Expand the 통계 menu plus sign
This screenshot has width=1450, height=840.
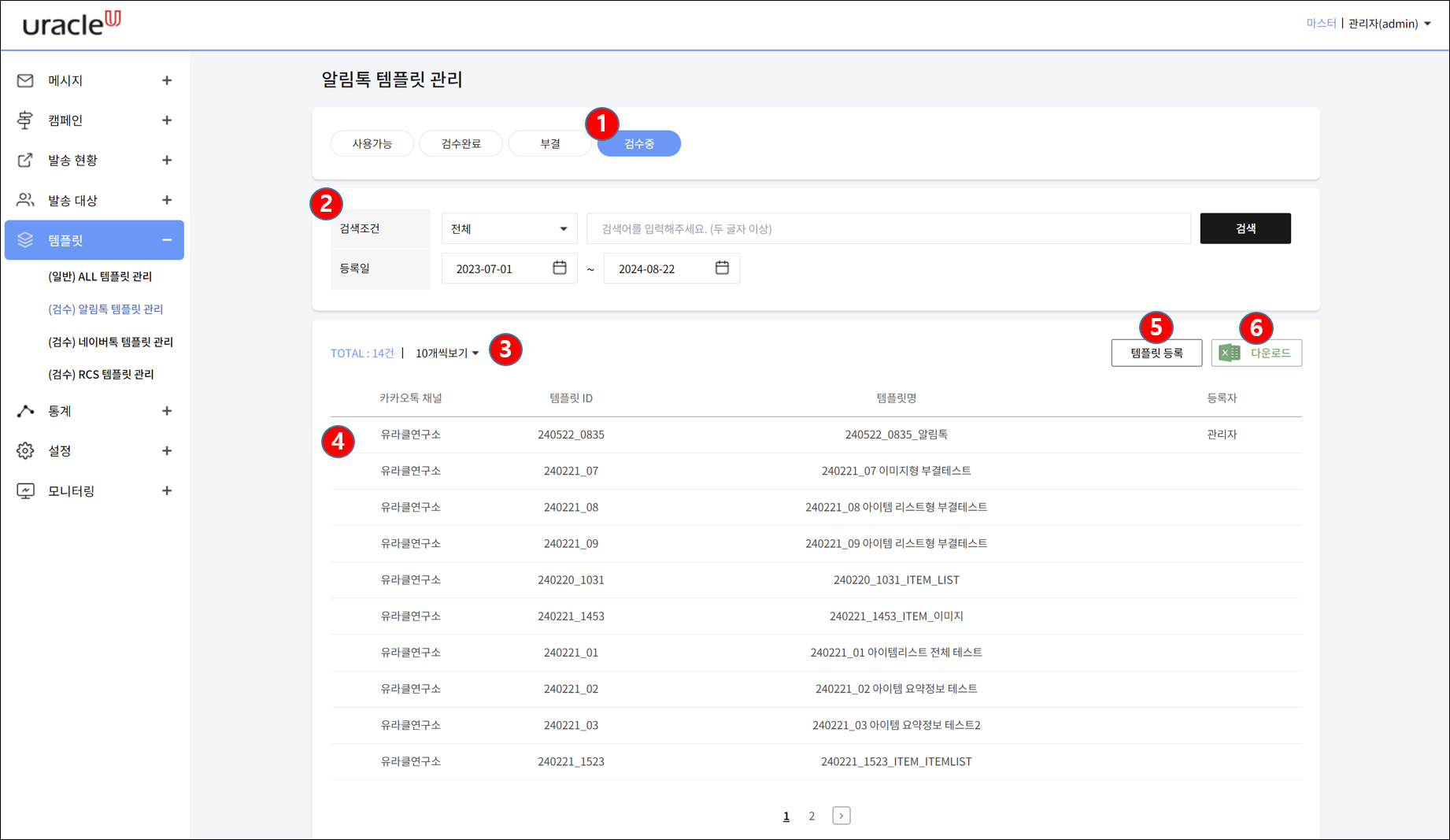pos(167,411)
